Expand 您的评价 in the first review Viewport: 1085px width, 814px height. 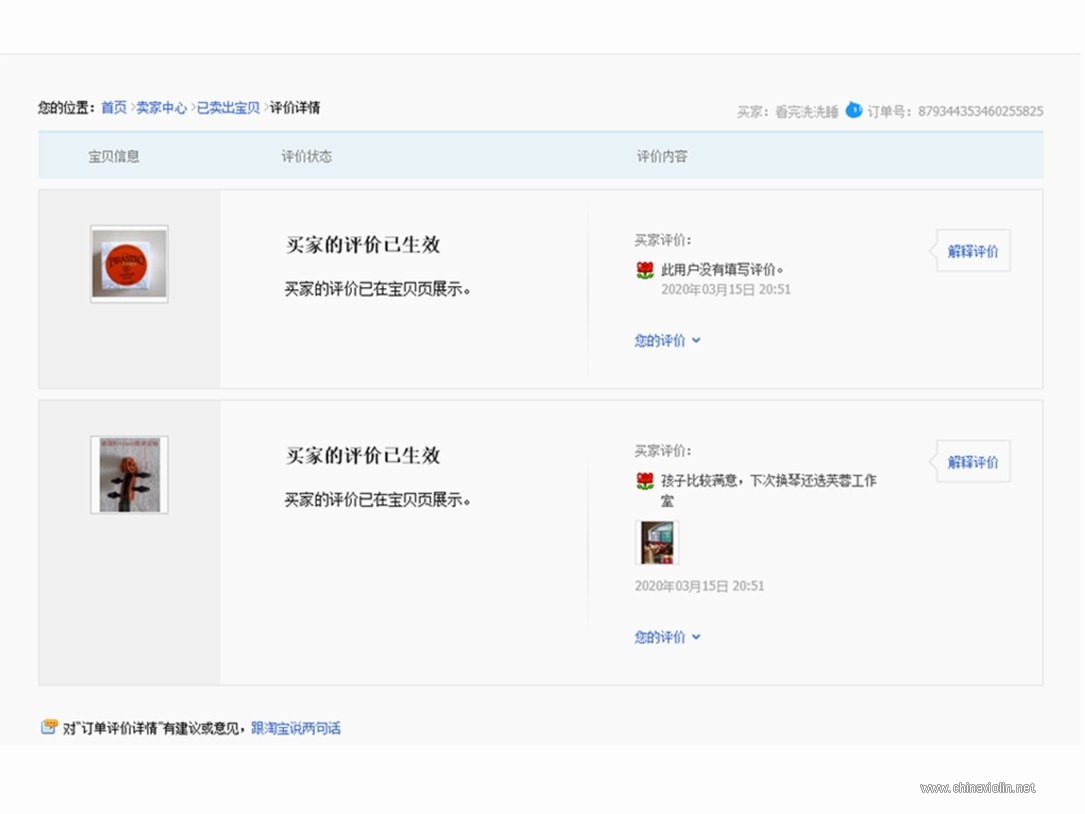tap(667, 341)
